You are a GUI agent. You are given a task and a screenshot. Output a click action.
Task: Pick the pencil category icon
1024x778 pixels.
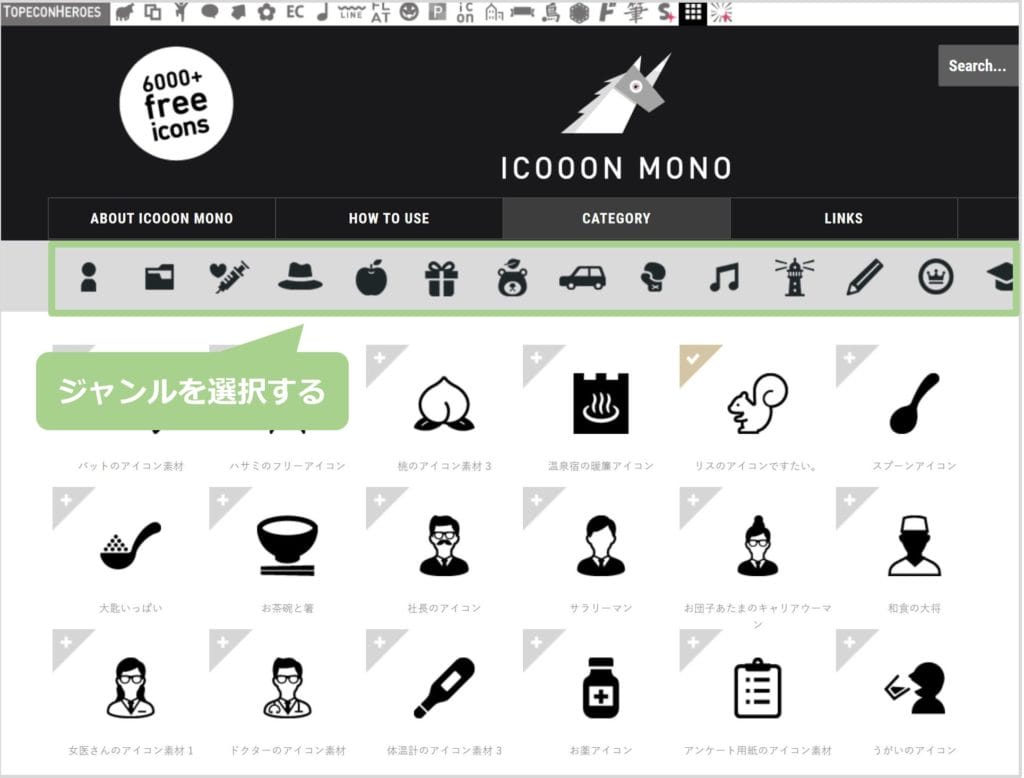(865, 277)
